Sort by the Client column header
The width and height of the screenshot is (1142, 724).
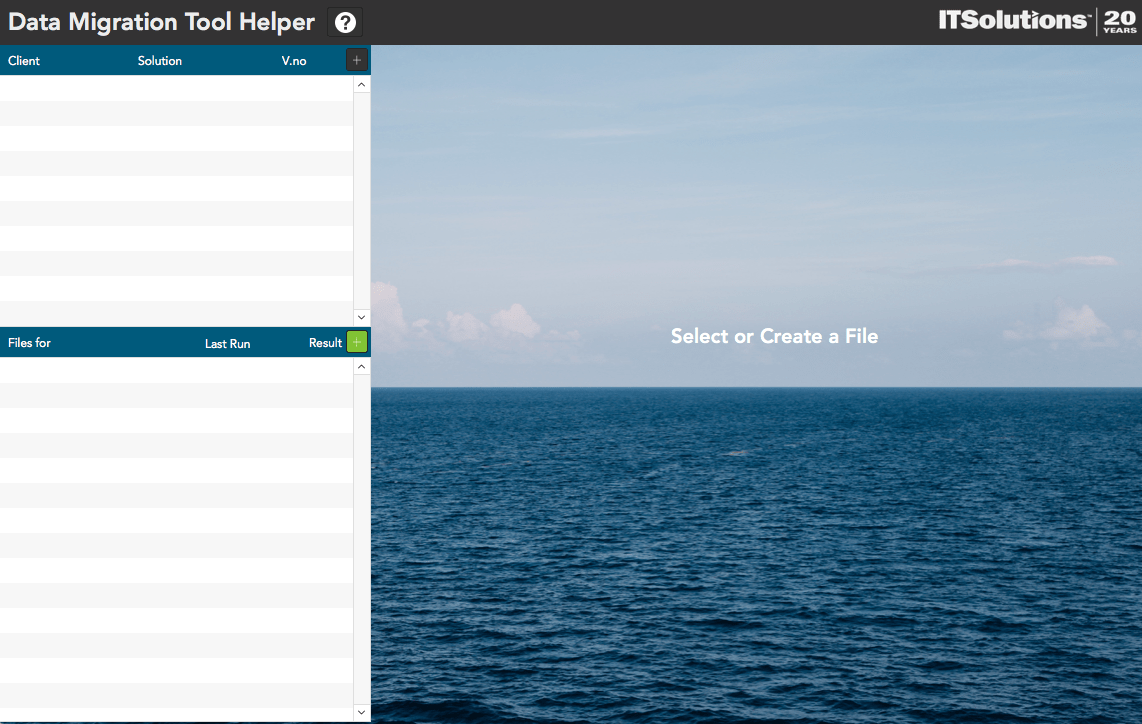[24, 61]
